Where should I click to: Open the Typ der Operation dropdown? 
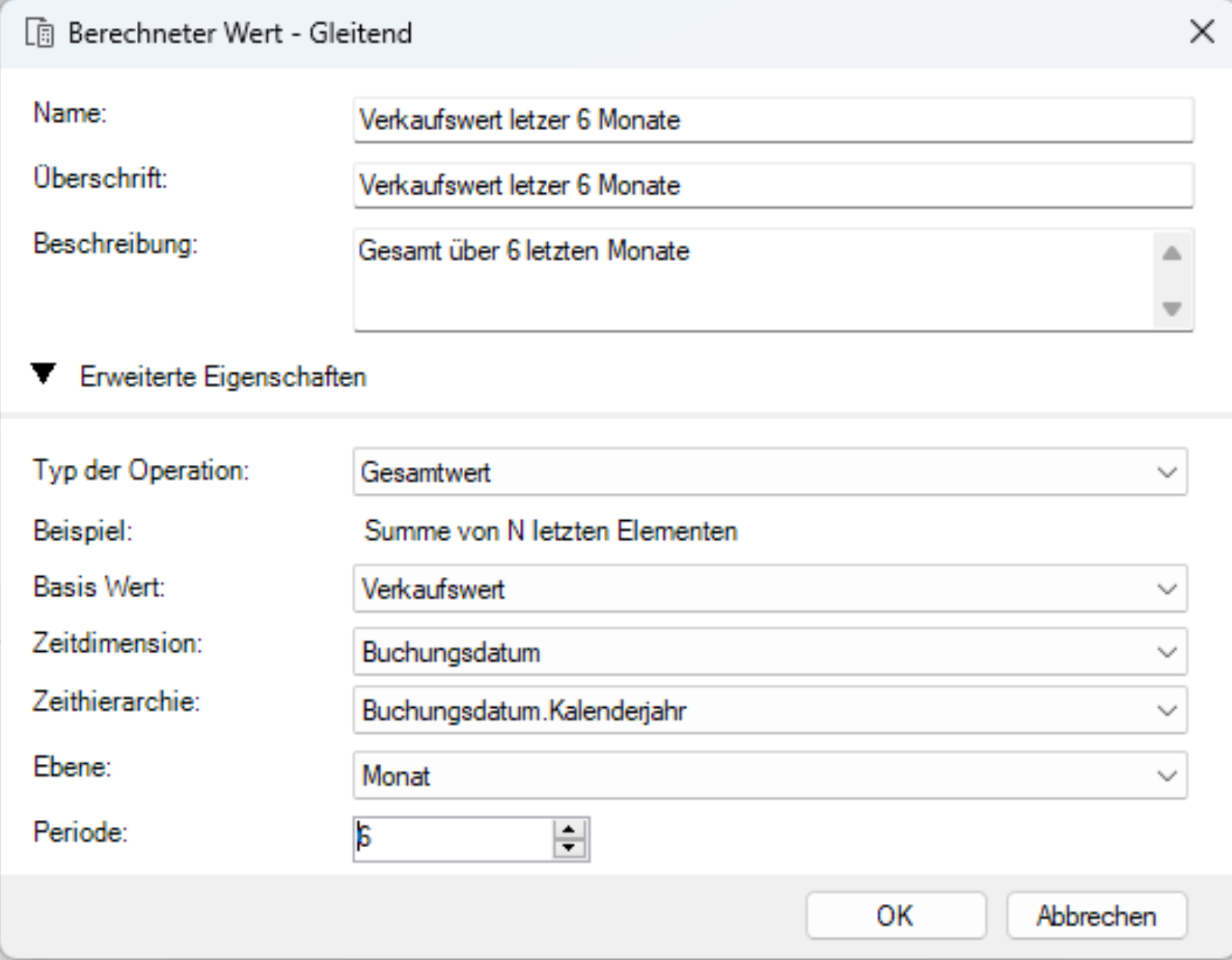click(x=770, y=472)
